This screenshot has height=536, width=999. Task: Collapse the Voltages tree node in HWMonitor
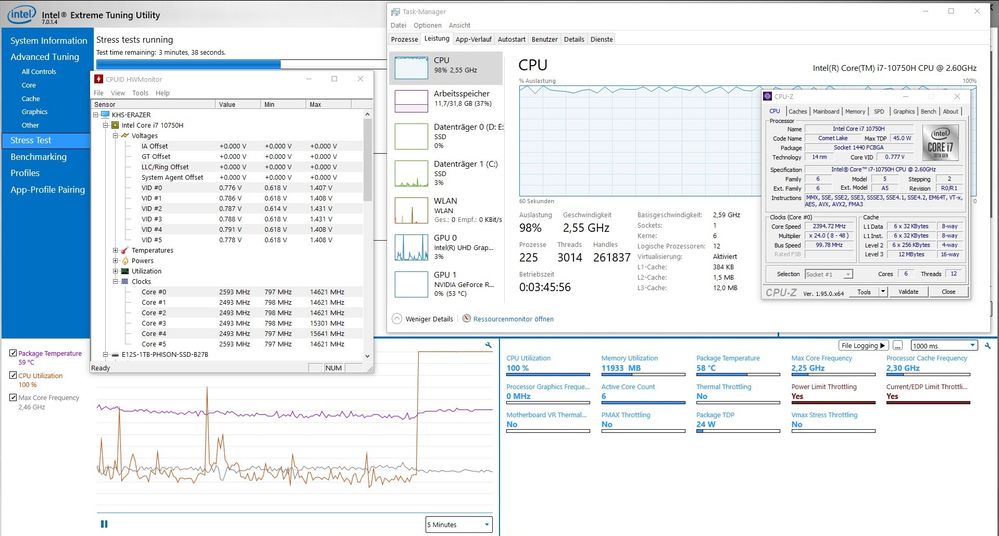[116, 135]
